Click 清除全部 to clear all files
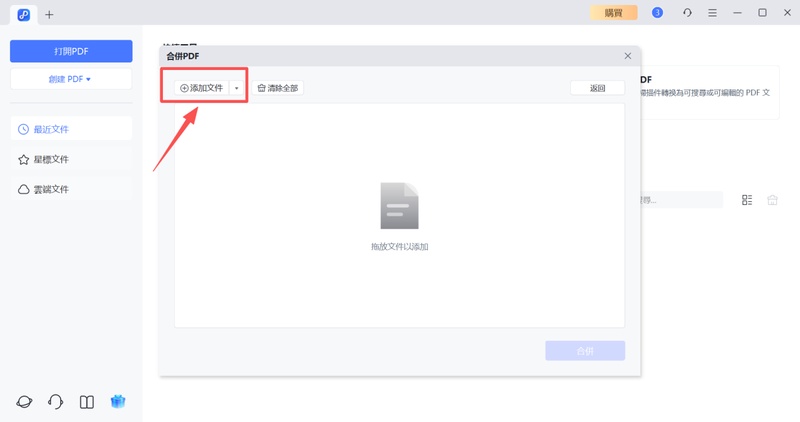The width and height of the screenshot is (800, 422). [277, 88]
